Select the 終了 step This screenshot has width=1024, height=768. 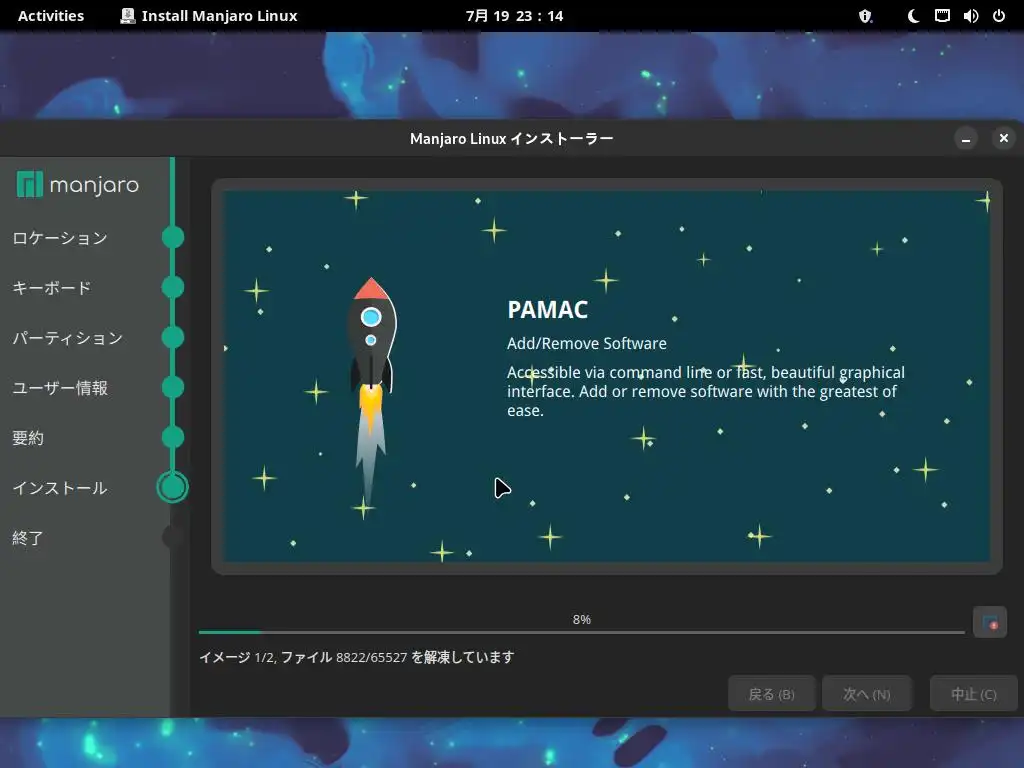coord(28,538)
